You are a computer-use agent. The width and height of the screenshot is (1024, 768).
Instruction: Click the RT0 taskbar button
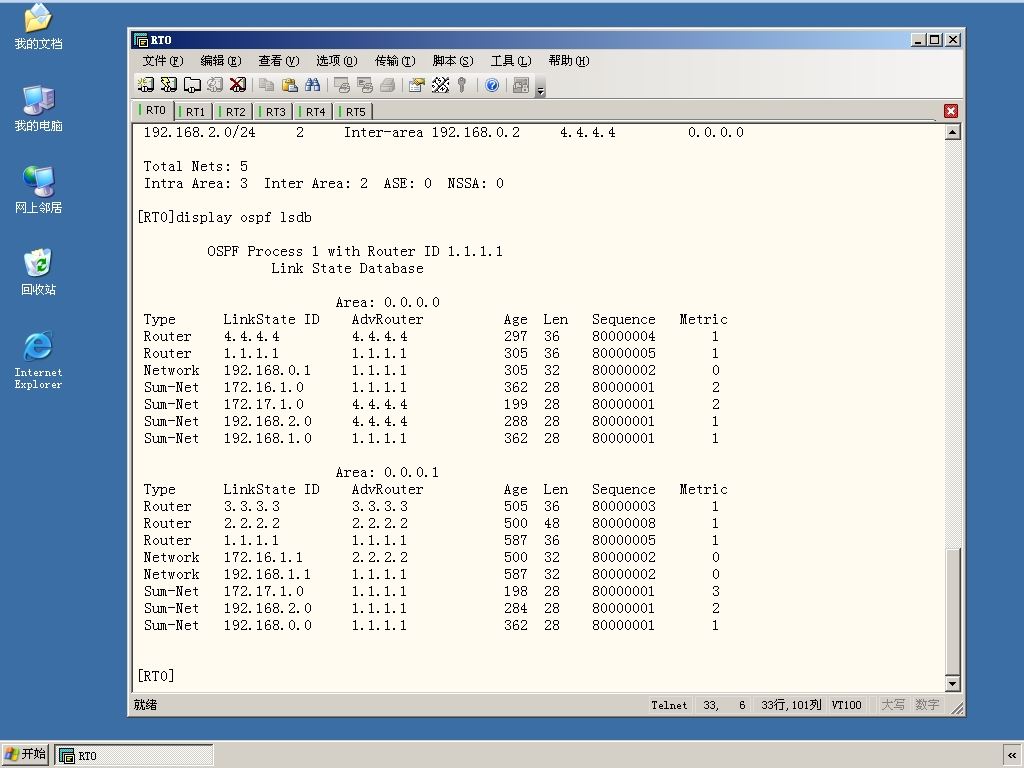click(134, 756)
